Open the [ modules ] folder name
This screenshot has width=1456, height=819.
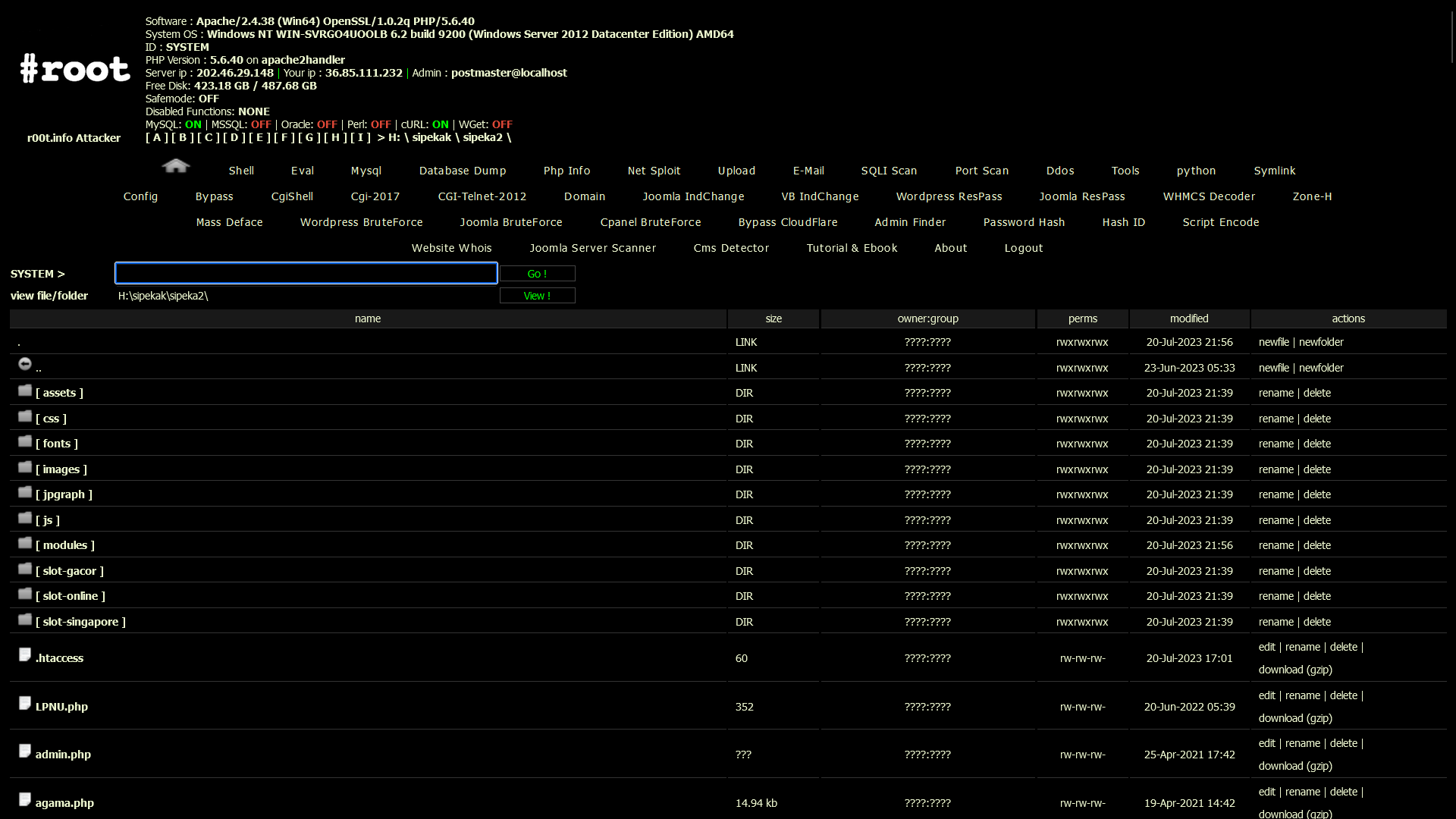[65, 545]
